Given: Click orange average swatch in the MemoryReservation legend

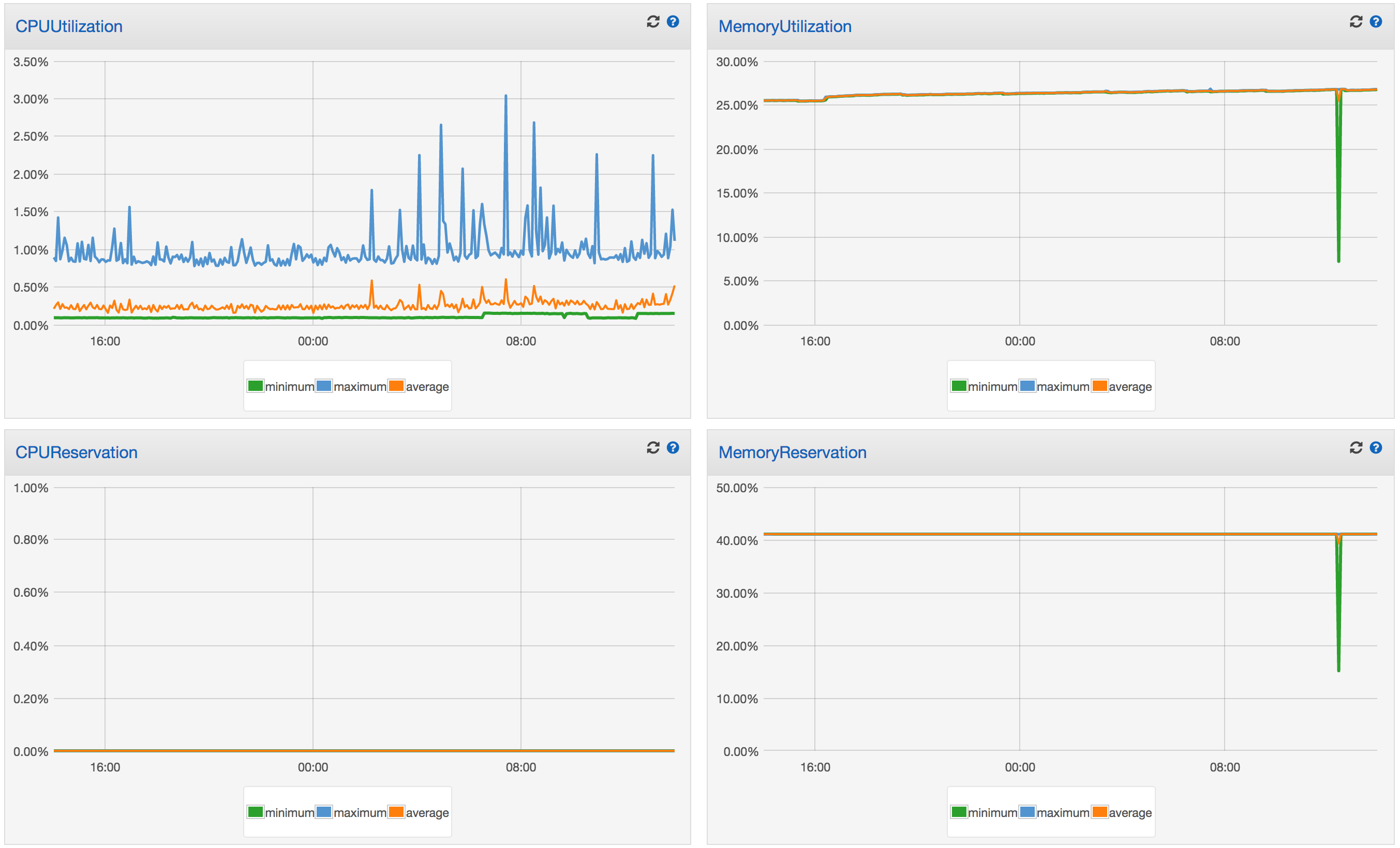Looking at the screenshot, I should coord(1099,812).
